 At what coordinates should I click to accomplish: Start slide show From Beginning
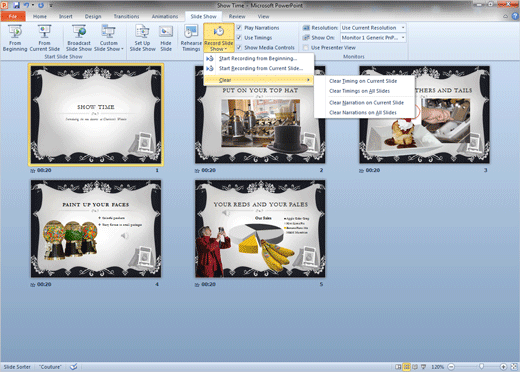pos(15,38)
